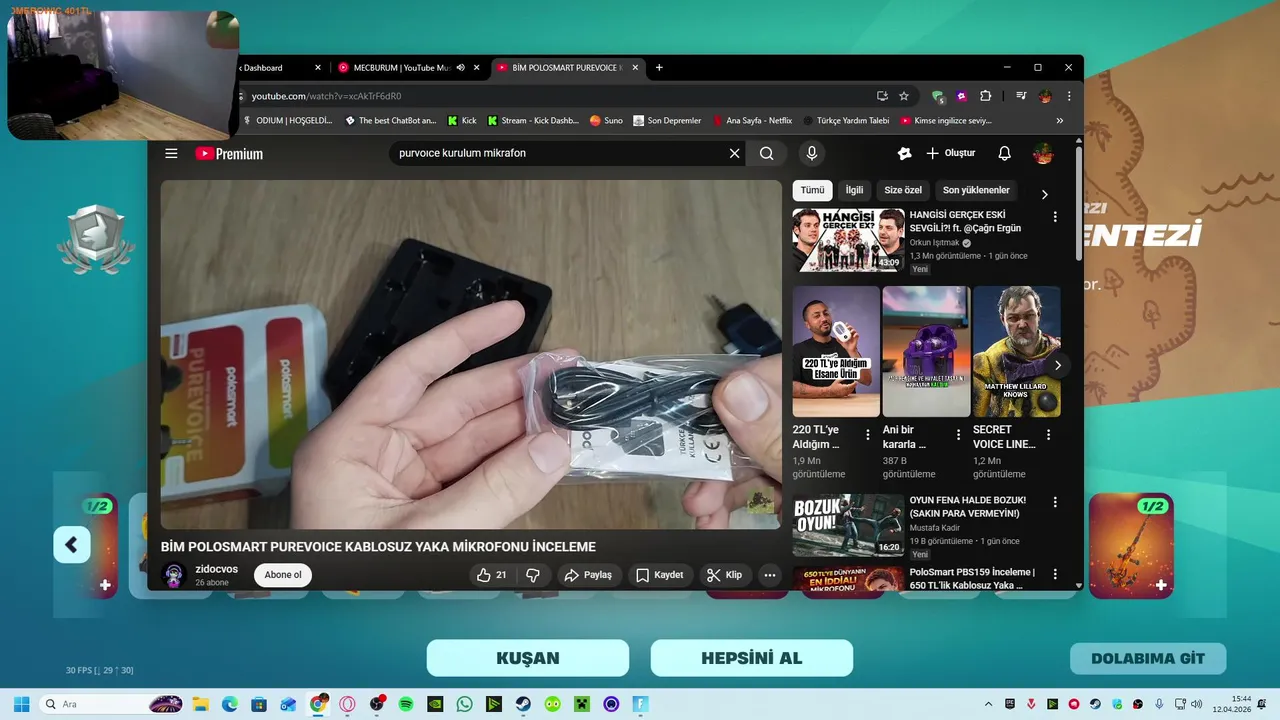1280x720 pixels.
Task: Run search with the magnifier button
Action: (x=767, y=153)
